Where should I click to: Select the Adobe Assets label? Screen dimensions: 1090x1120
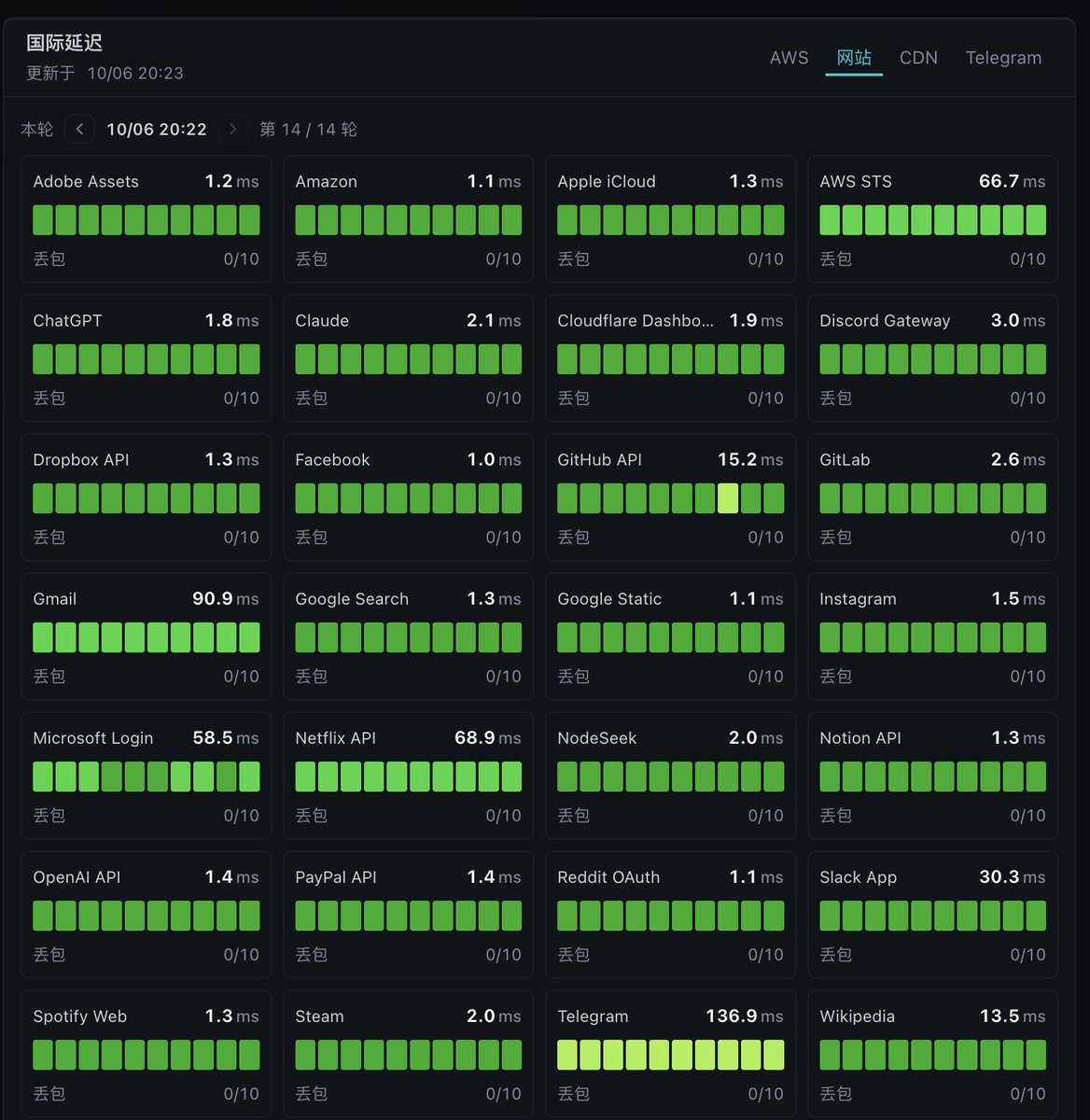86,182
